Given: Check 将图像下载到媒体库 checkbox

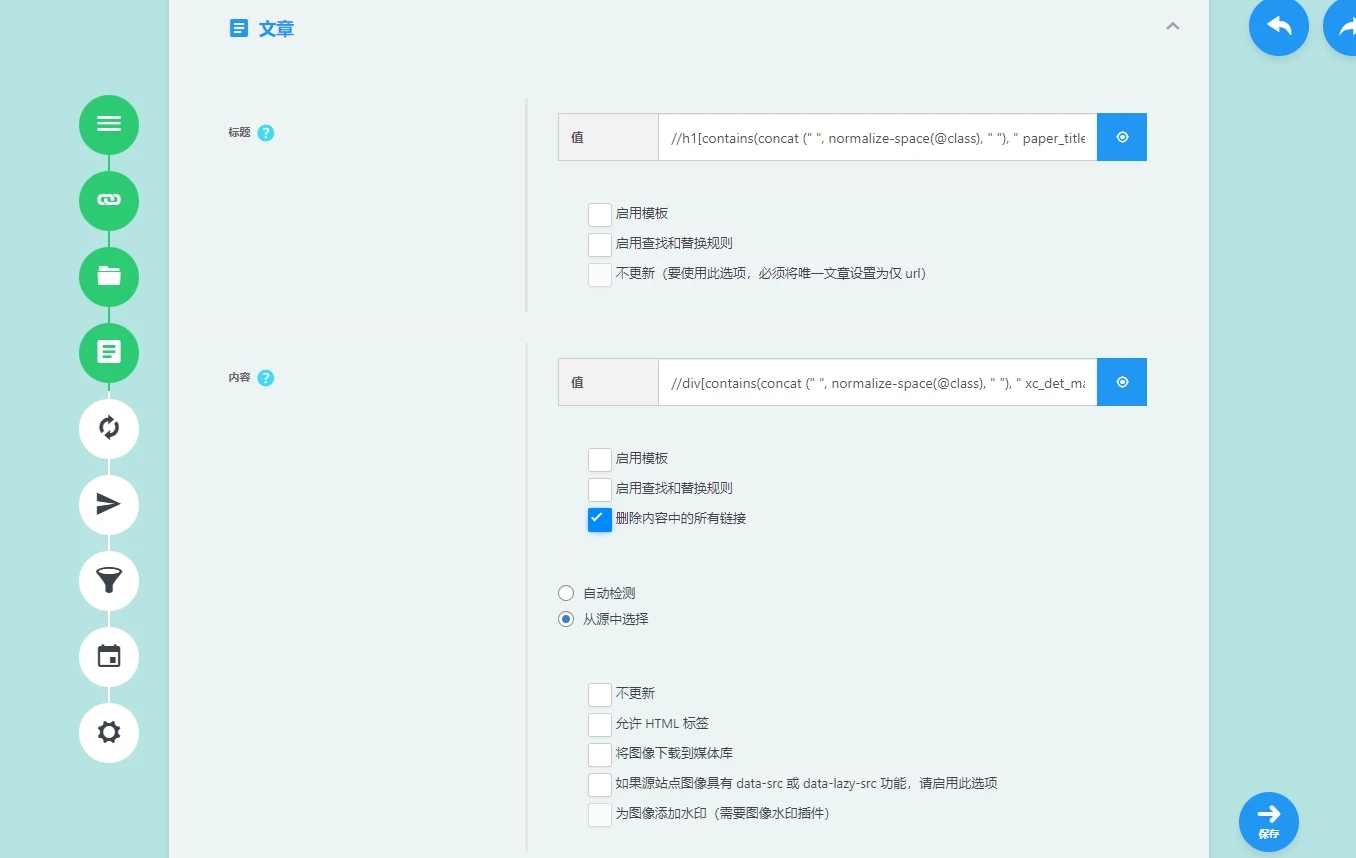Looking at the screenshot, I should (600, 754).
